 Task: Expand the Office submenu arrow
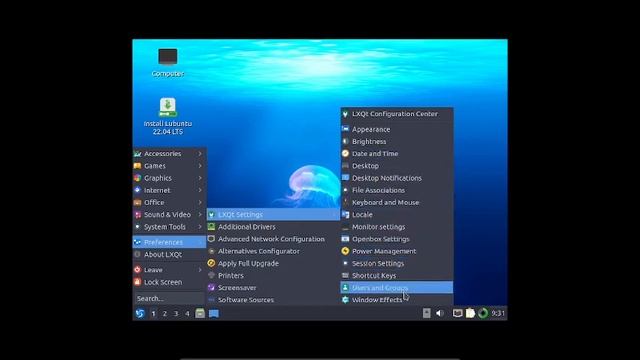pyautogui.click(x=200, y=202)
